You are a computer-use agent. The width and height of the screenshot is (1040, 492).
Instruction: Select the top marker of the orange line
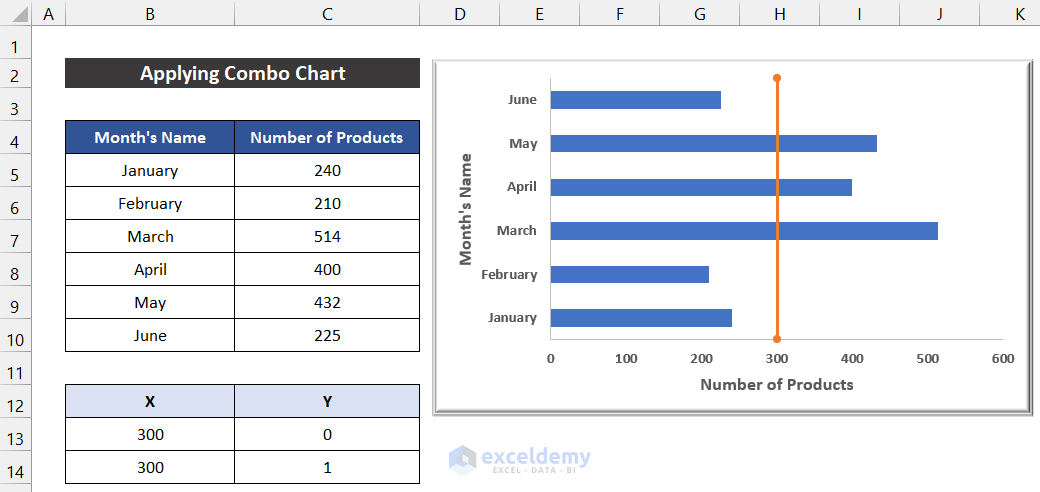[777, 77]
